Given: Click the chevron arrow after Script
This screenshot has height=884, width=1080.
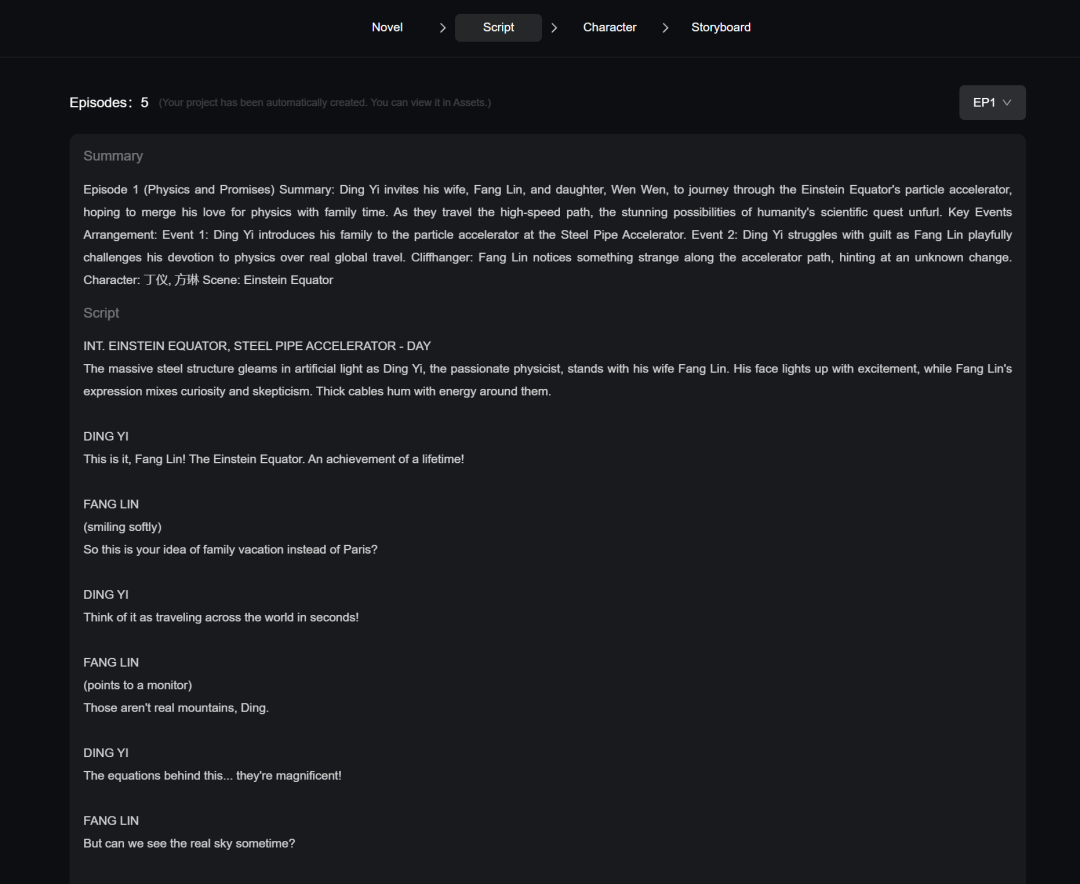Looking at the screenshot, I should (554, 28).
